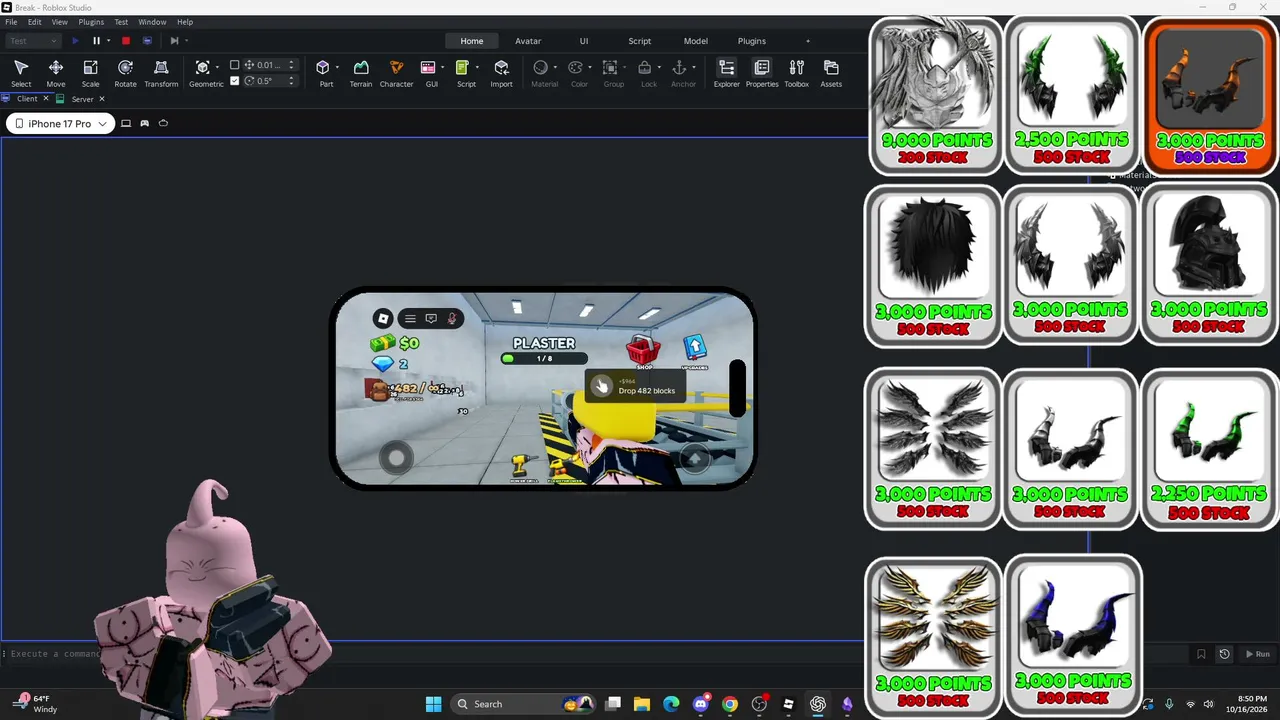Click the Windows Start button
1280x720 pixels.
[433, 704]
